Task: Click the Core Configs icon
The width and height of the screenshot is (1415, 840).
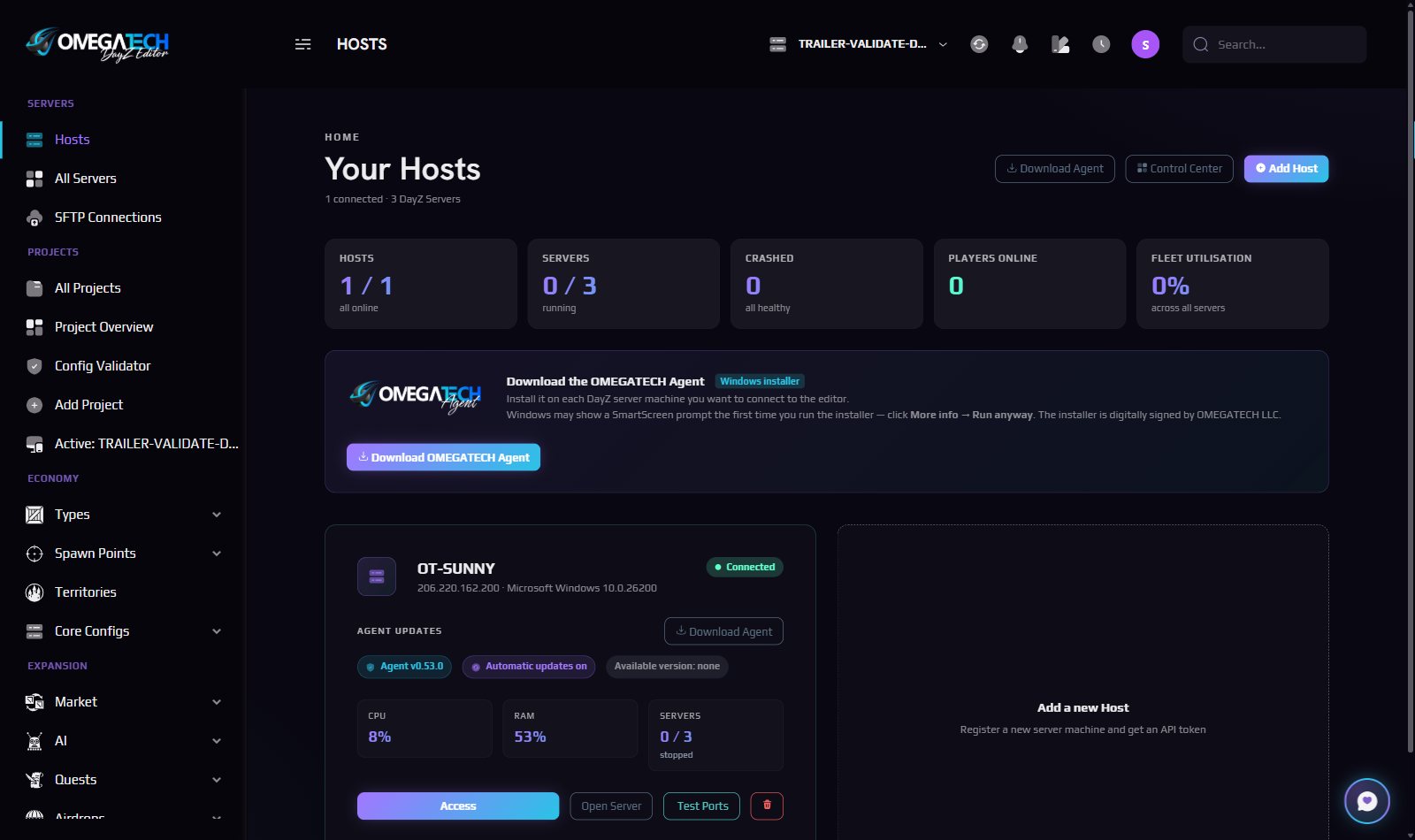Action: [34, 631]
